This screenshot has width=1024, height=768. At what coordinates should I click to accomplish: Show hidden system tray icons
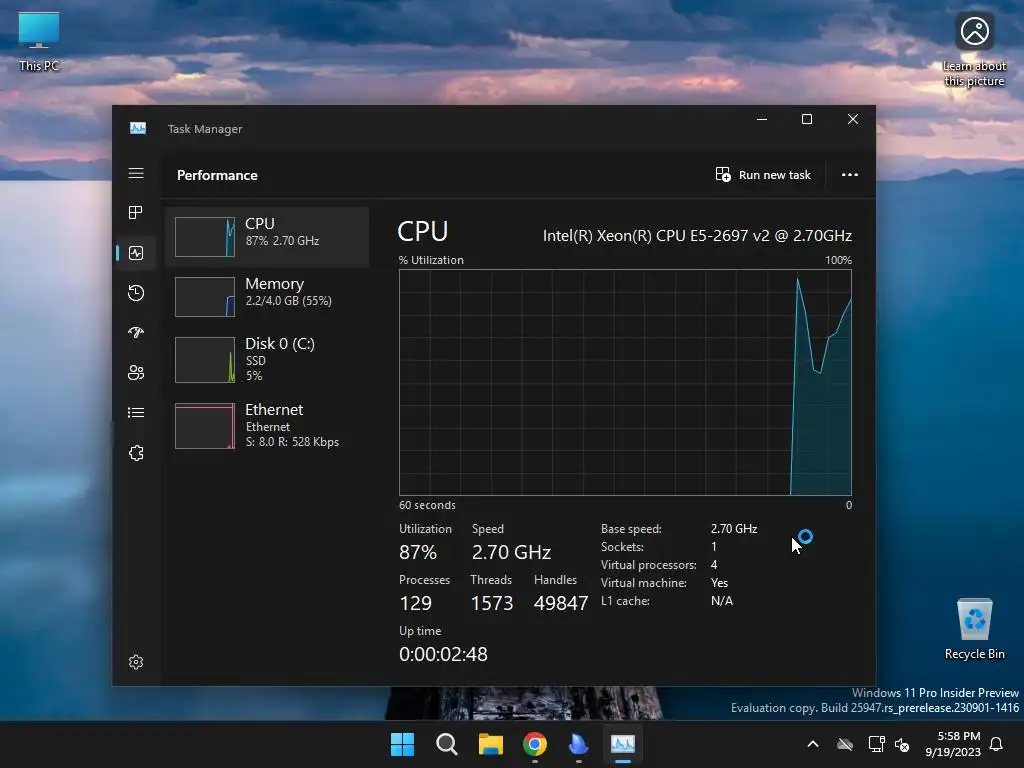[813, 744]
